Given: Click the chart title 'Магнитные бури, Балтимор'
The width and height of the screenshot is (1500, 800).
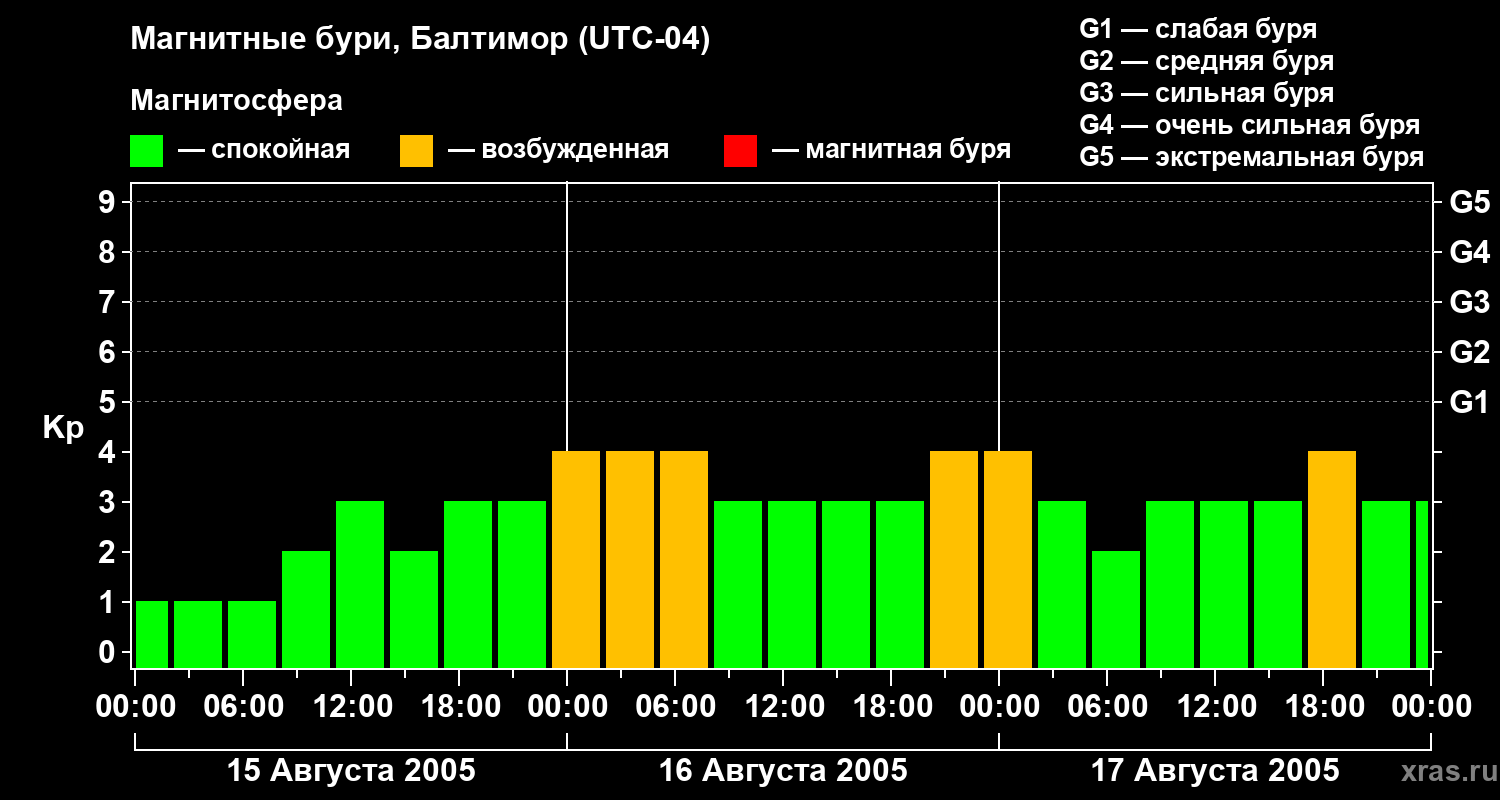Looking at the screenshot, I should point(420,40).
